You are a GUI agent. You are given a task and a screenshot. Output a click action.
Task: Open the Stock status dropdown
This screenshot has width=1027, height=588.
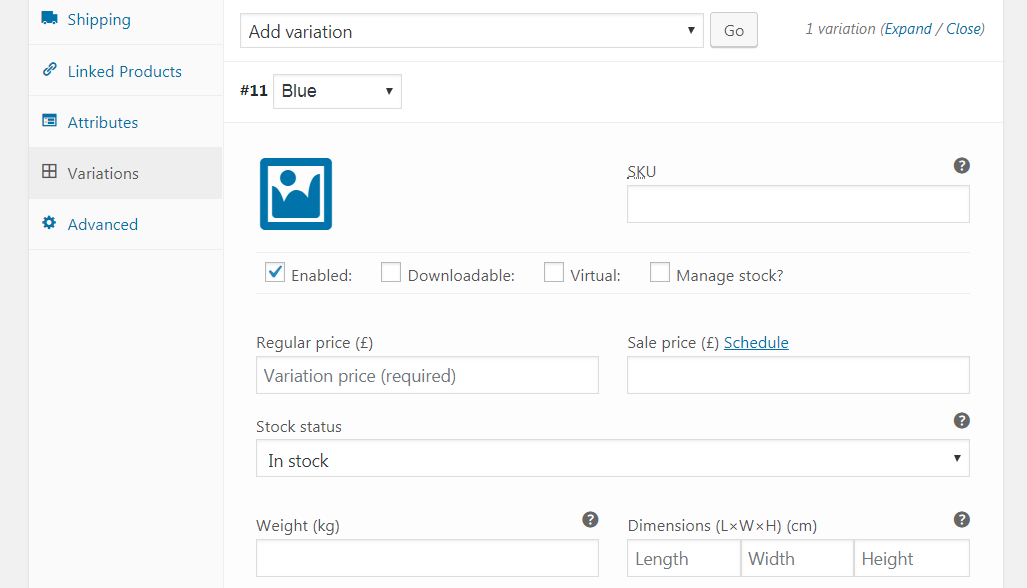pyautogui.click(x=612, y=457)
